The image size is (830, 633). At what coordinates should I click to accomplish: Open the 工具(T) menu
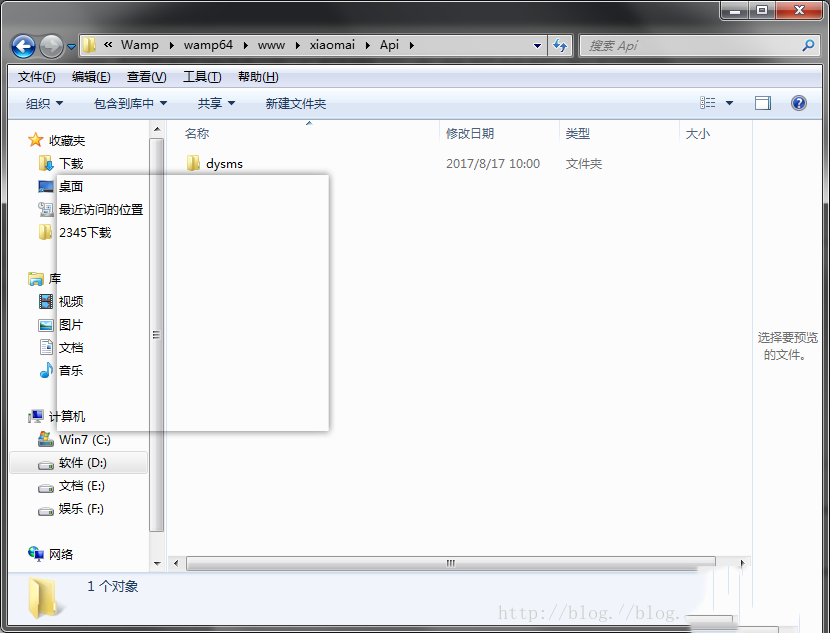pyautogui.click(x=201, y=77)
